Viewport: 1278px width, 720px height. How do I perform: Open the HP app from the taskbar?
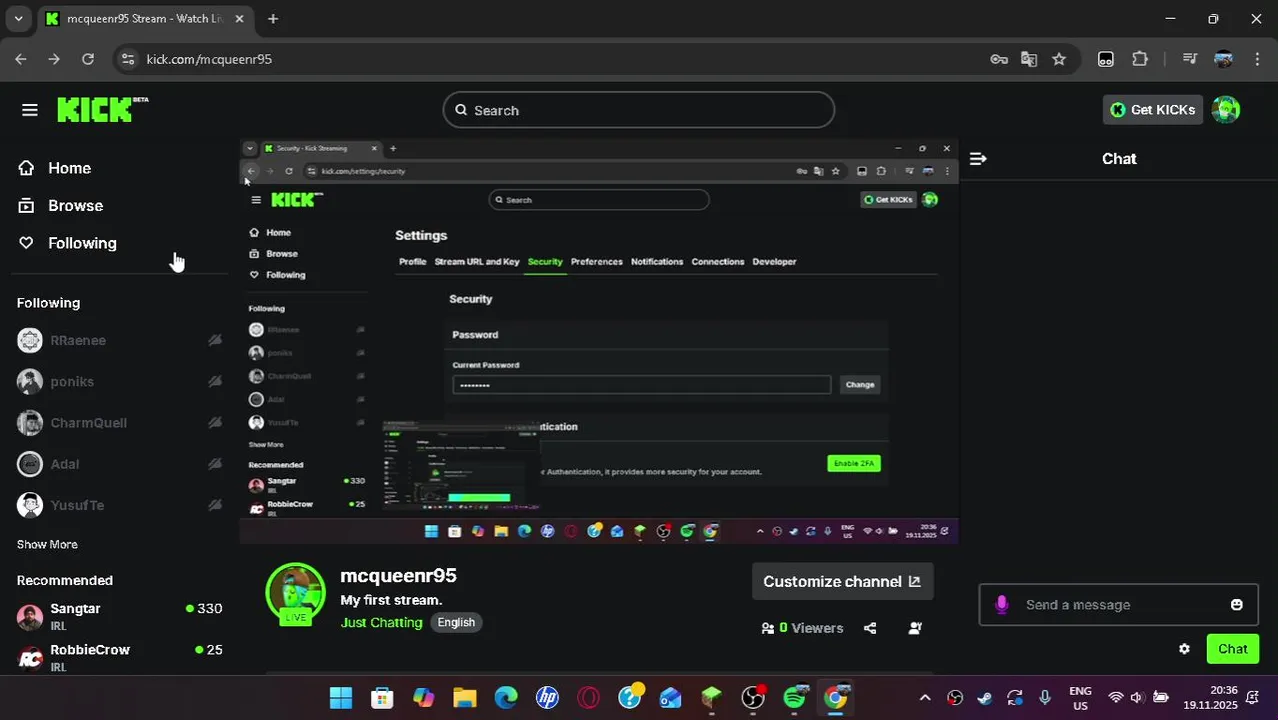pos(547,697)
